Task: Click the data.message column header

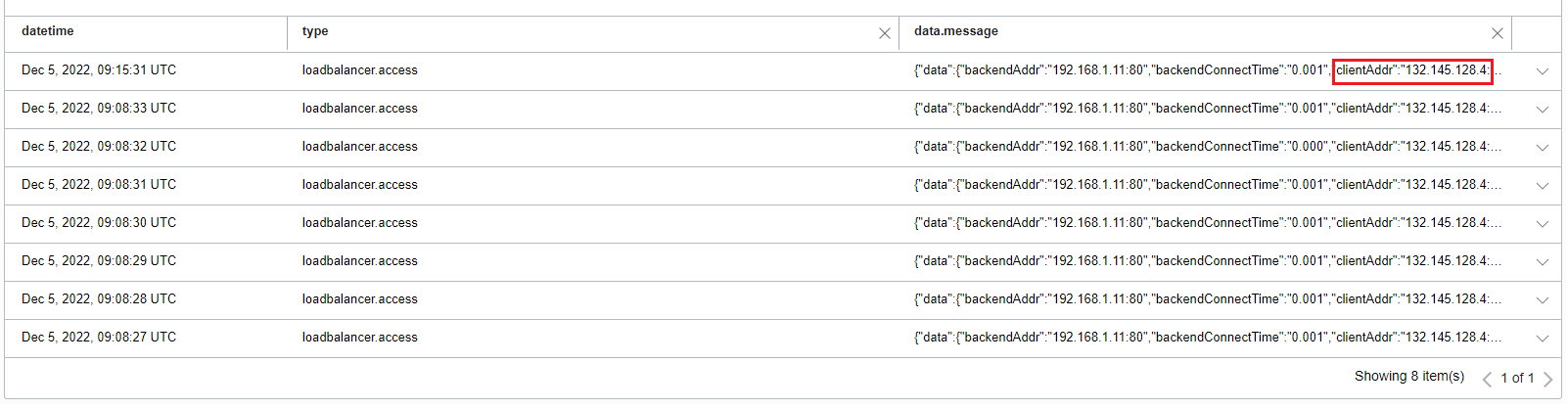Action: (x=956, y=31)
